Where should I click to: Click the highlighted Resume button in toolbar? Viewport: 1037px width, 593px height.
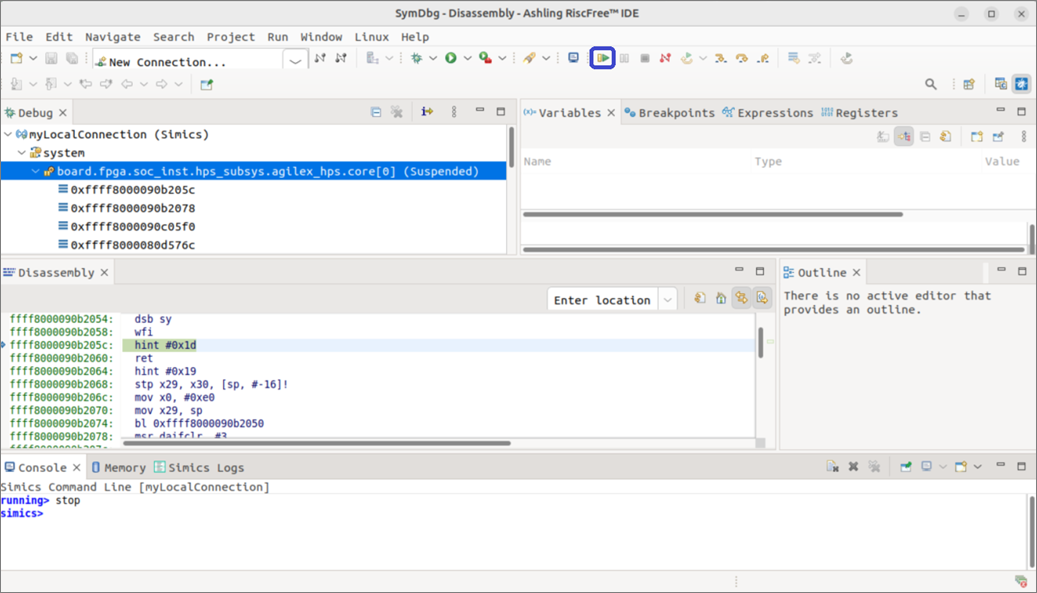603,59
